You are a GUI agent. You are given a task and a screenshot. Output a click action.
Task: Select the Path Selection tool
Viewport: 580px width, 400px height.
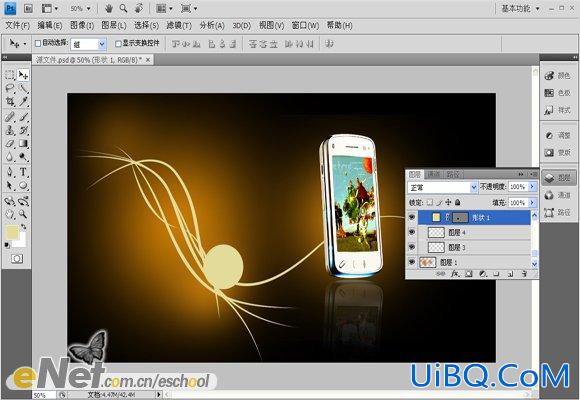[x=10, y=185]
